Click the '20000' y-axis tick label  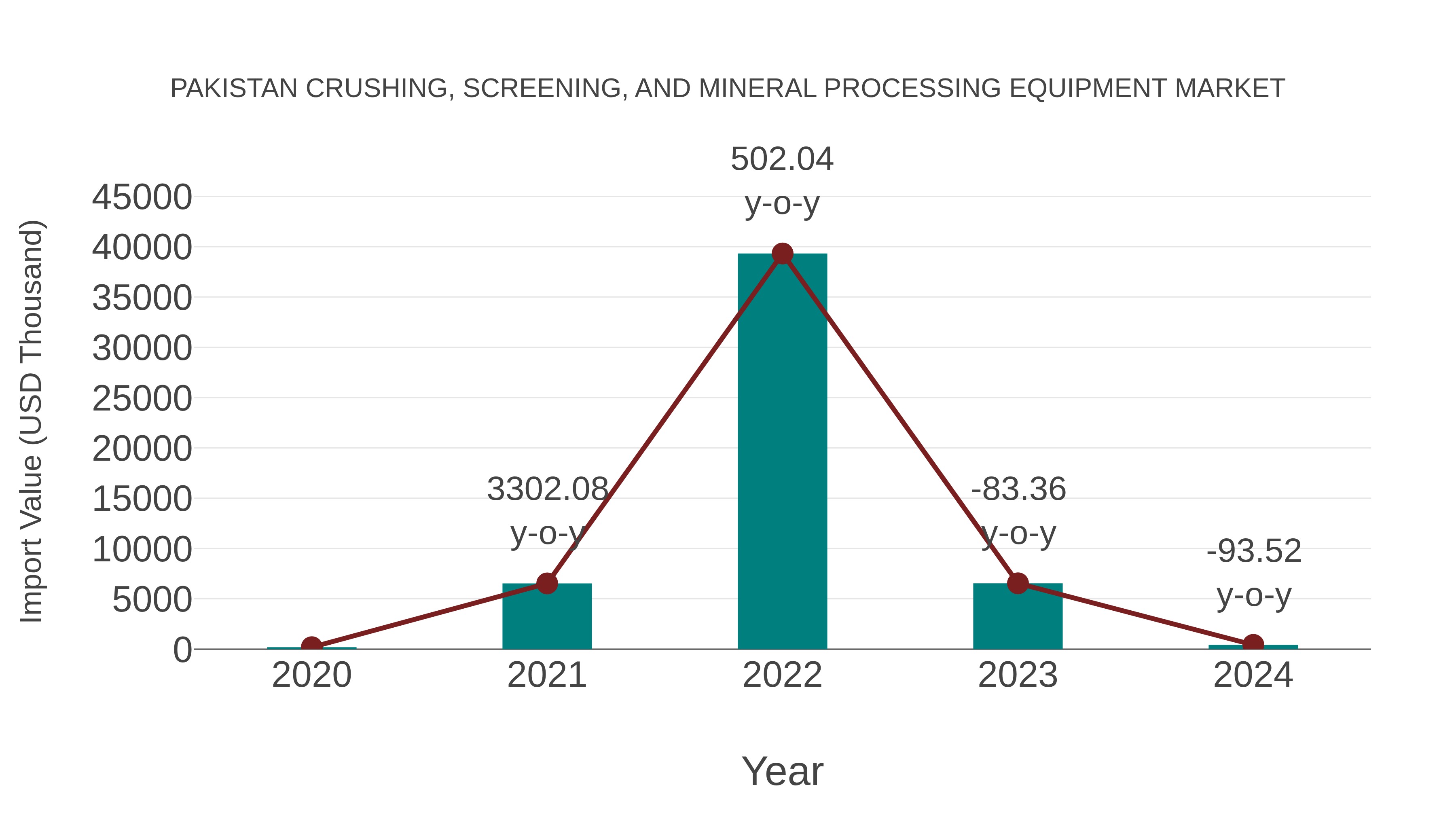pos(142,449)
